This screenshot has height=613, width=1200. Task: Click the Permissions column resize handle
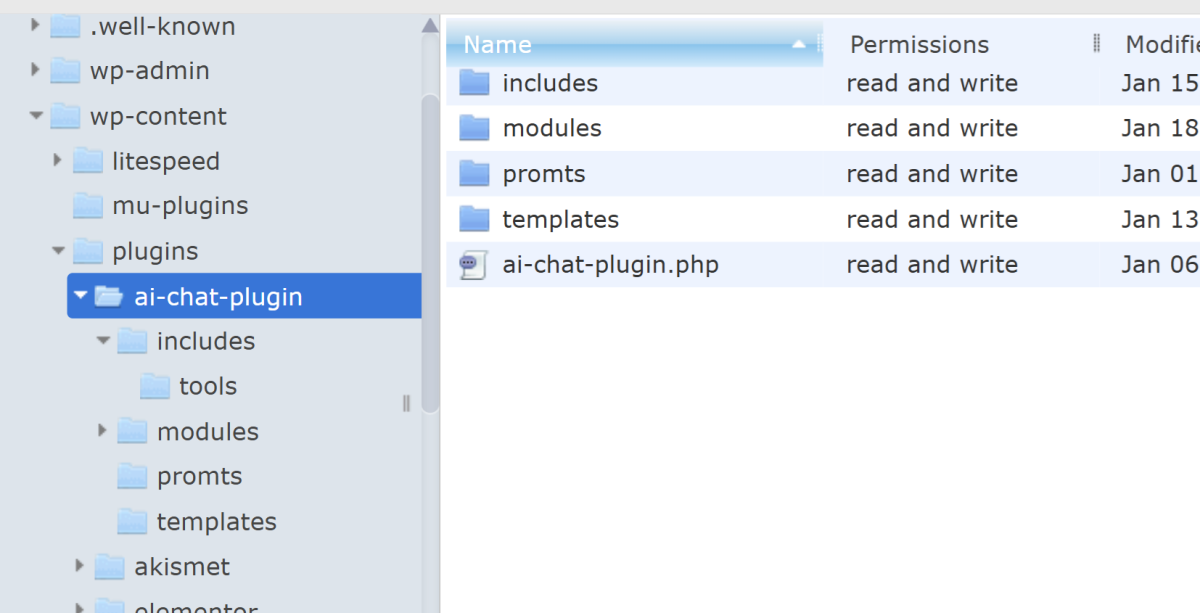(x=1097, y=44)
